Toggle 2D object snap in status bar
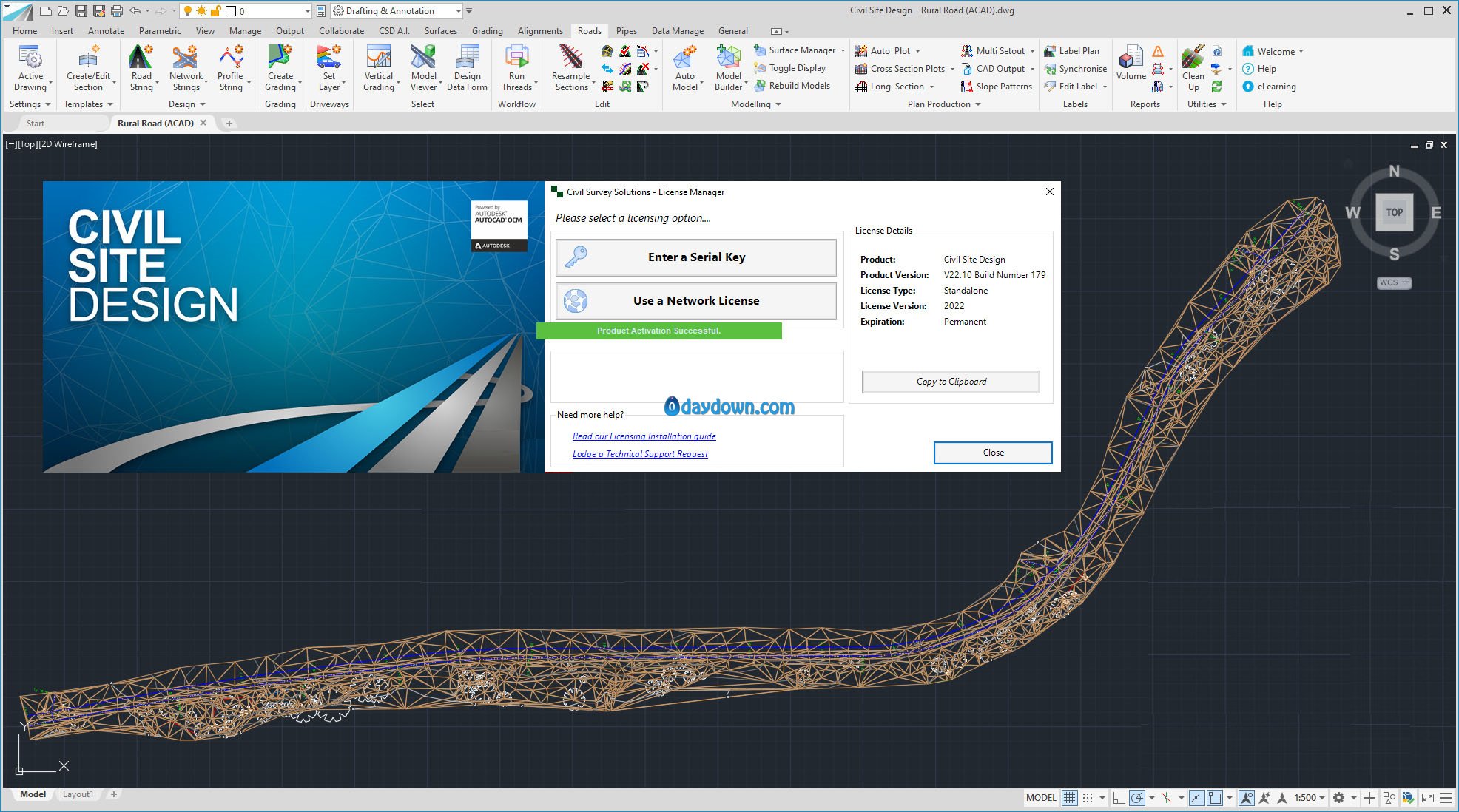 click(1215, 798)
